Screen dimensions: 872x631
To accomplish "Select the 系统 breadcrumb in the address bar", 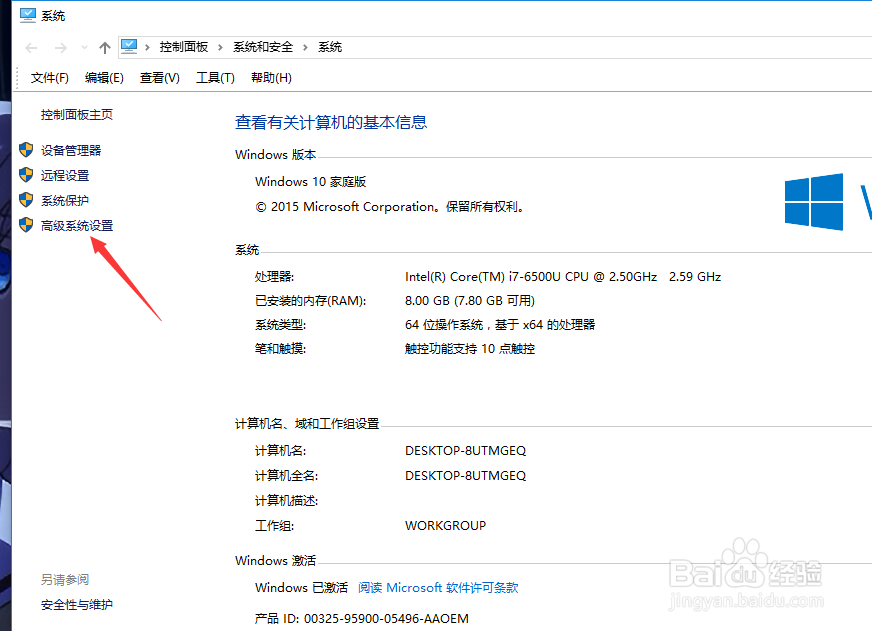I will tap(330, 47).
